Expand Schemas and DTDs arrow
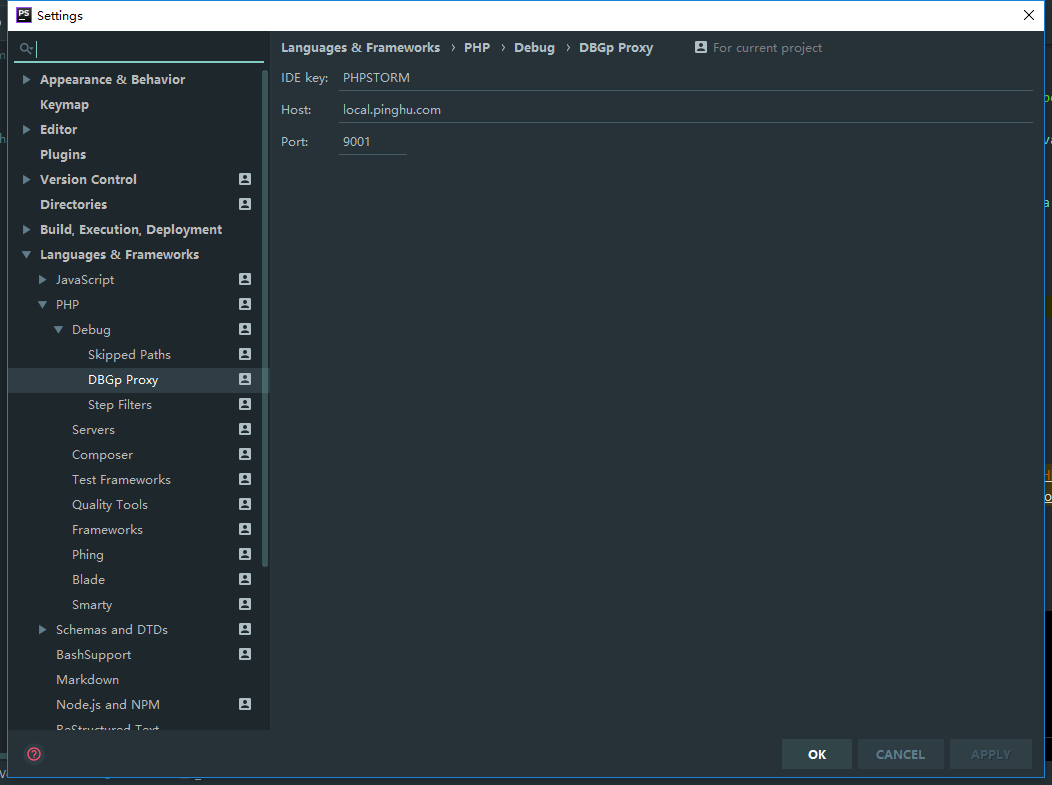The height and width of the screenshot is (785, 1052). tap(42, 629)
